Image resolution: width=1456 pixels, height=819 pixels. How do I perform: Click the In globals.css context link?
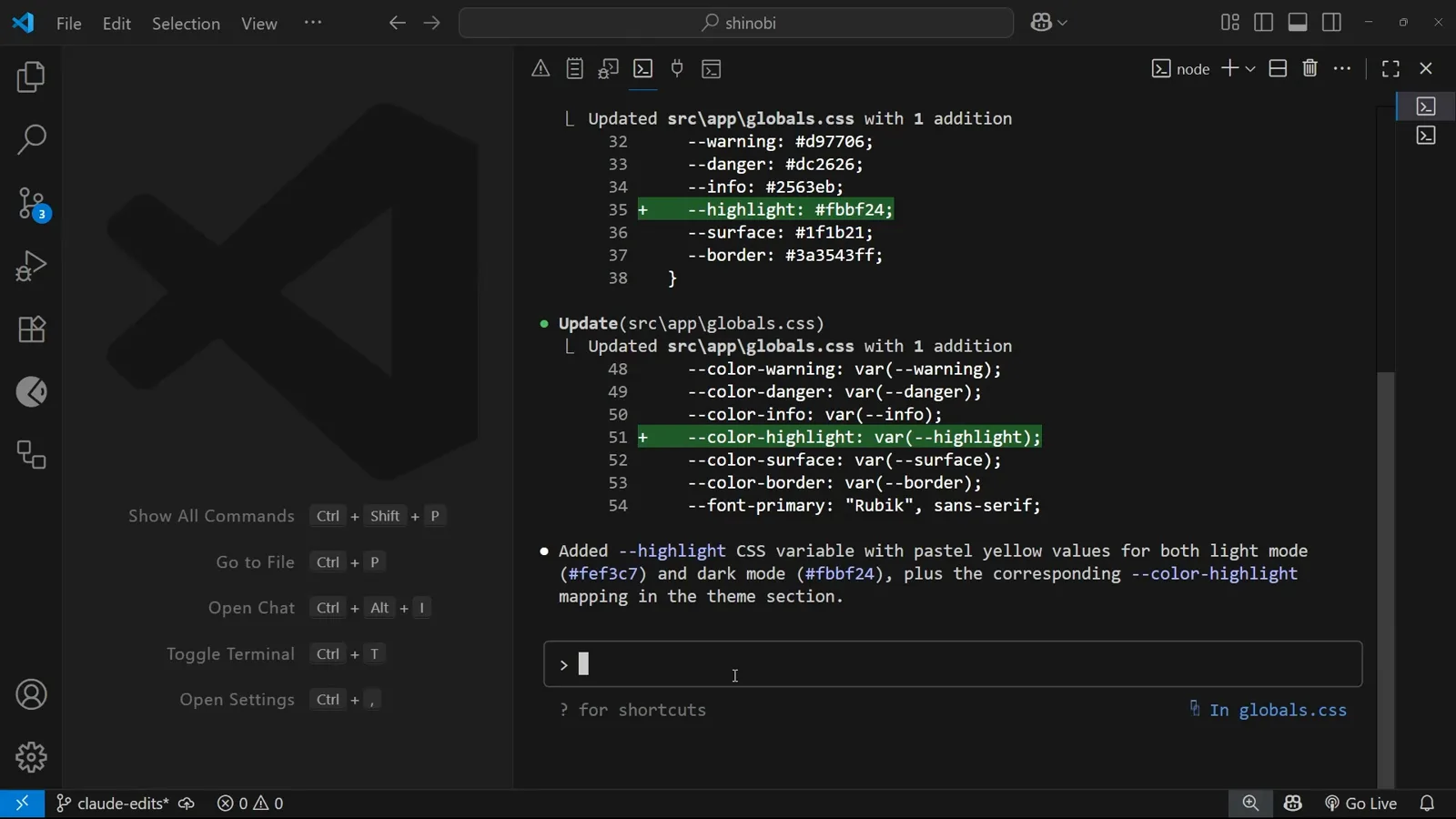tap(1269, 710)
